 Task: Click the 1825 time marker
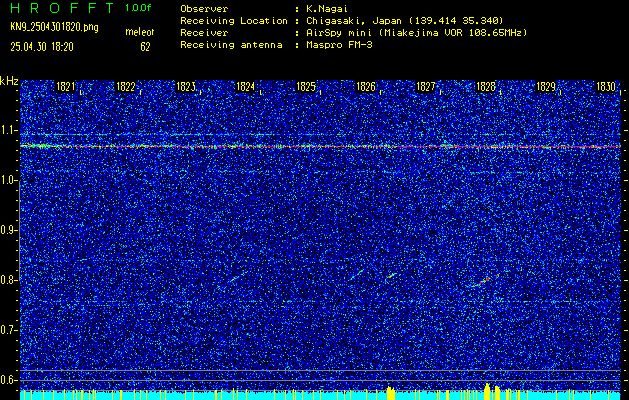[x=306, y=87]
